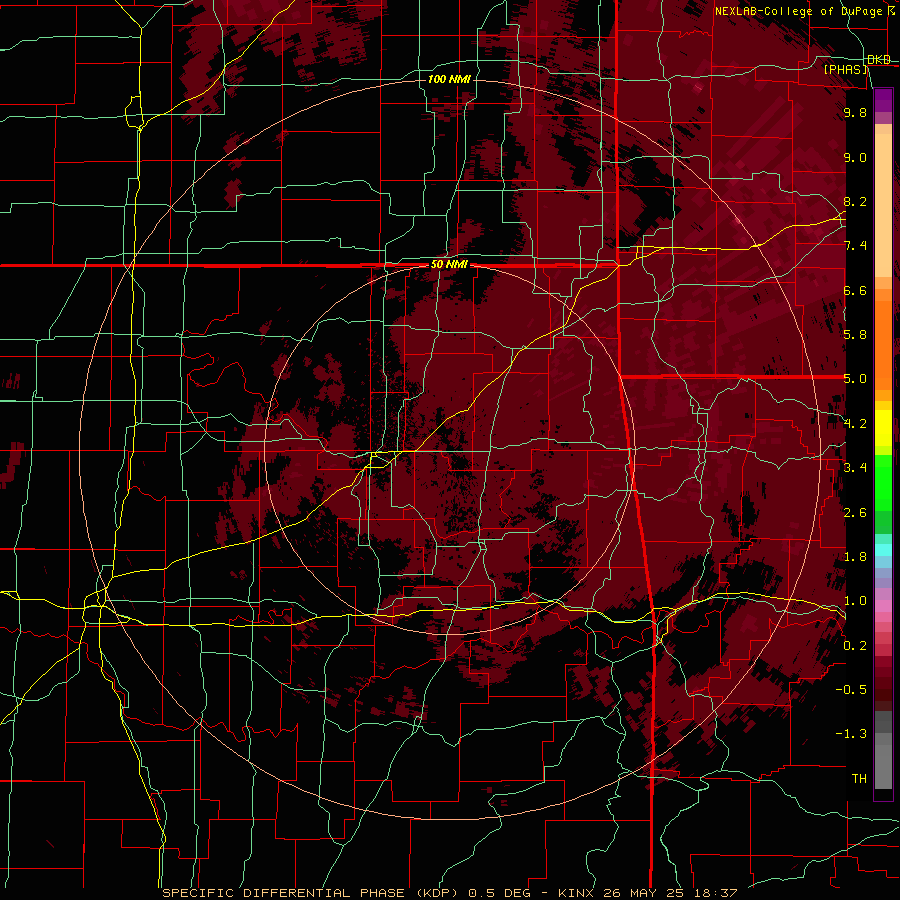This screenshot has width=900, height=900.
Task: Click the large orange band of the color scale
Action: tap(883, 346)
